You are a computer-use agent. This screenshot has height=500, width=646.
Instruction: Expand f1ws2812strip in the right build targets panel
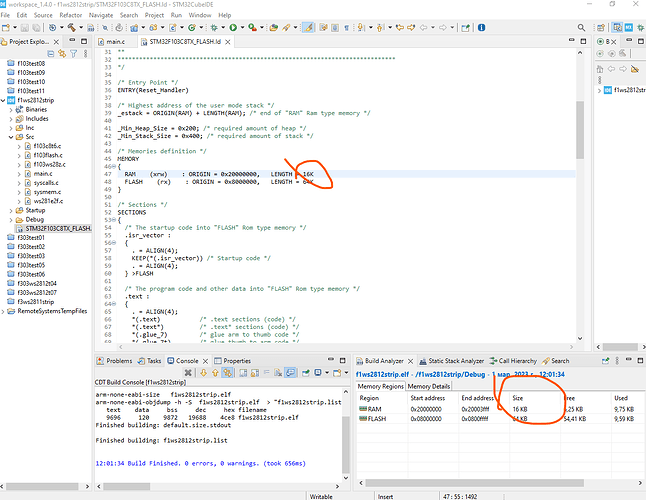click(599, 90)
